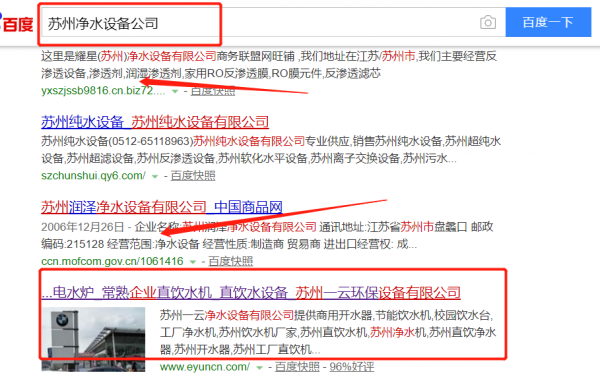Open 百度快照 for the ccn.mofcom.gov.cn result

click(x=231, y=261)
